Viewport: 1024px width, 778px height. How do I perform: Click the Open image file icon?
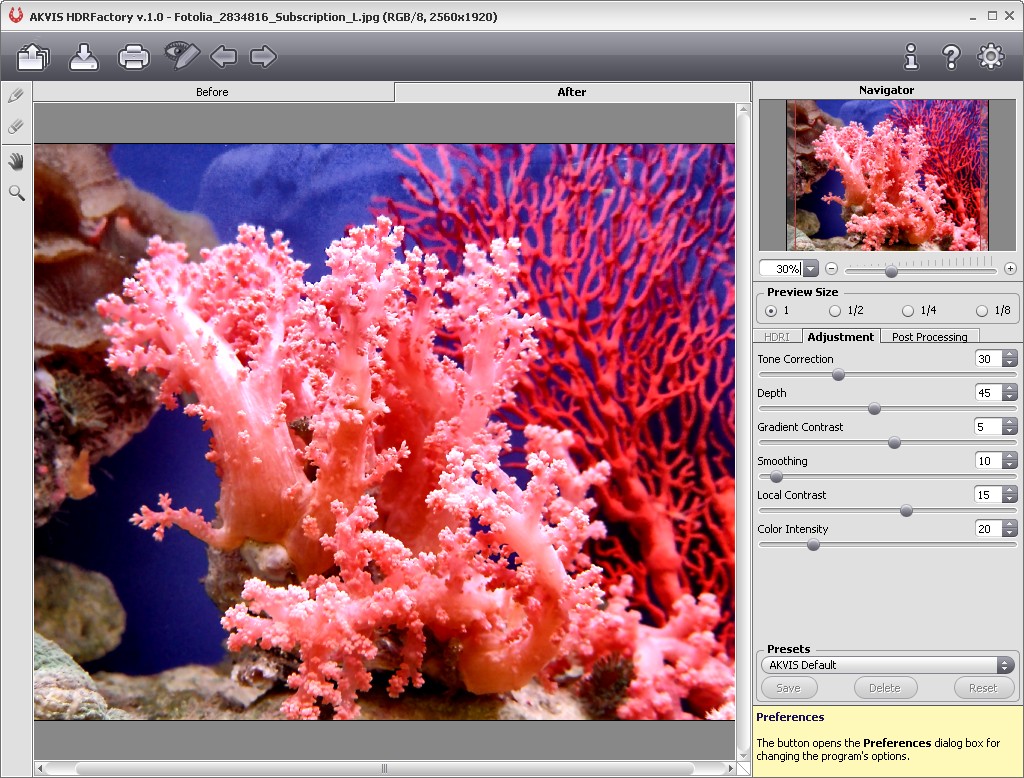(33, 57)
